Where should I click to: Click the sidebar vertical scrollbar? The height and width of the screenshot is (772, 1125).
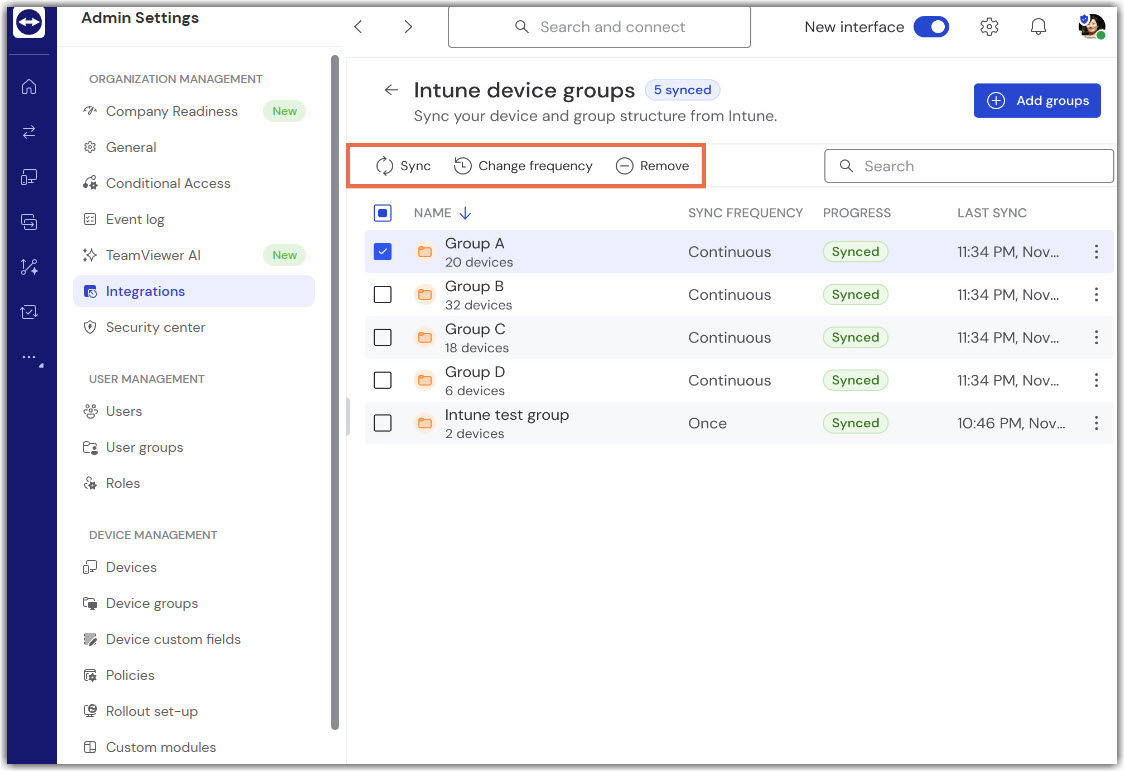[335, 392]
